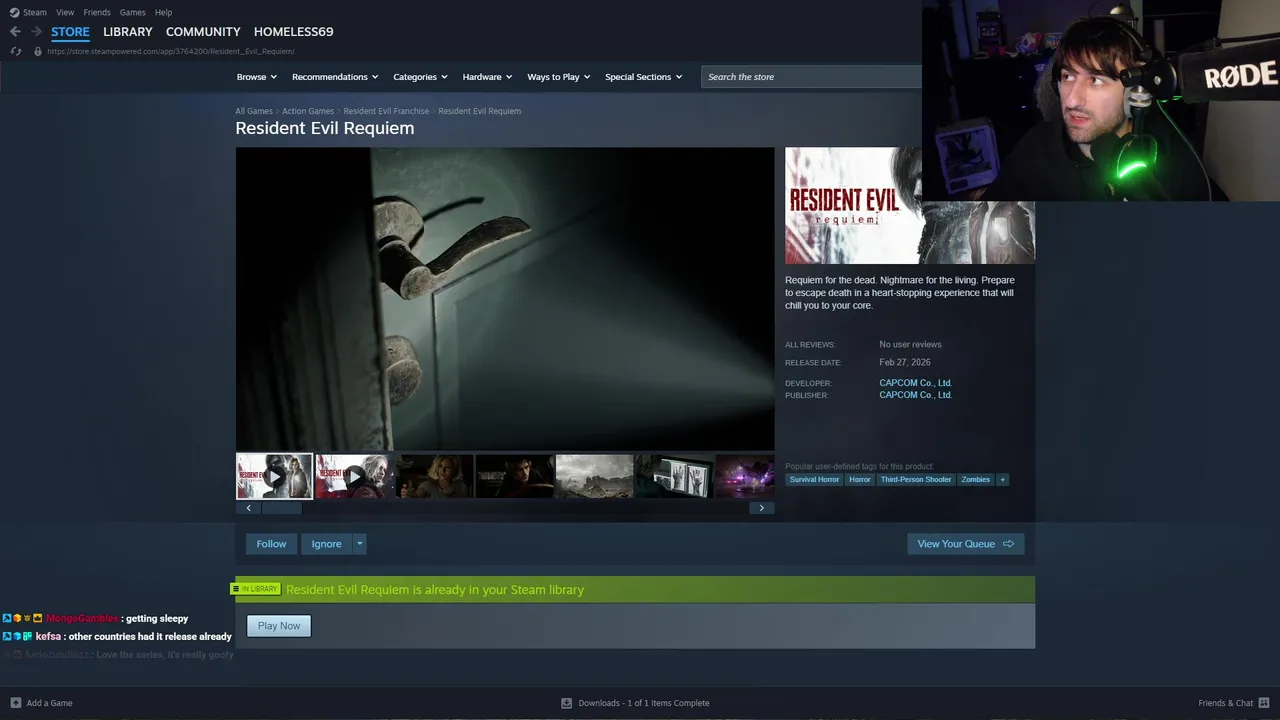Play the second trailer thumbnail
Screen dimensions: 1280x720
click(354, 477)
